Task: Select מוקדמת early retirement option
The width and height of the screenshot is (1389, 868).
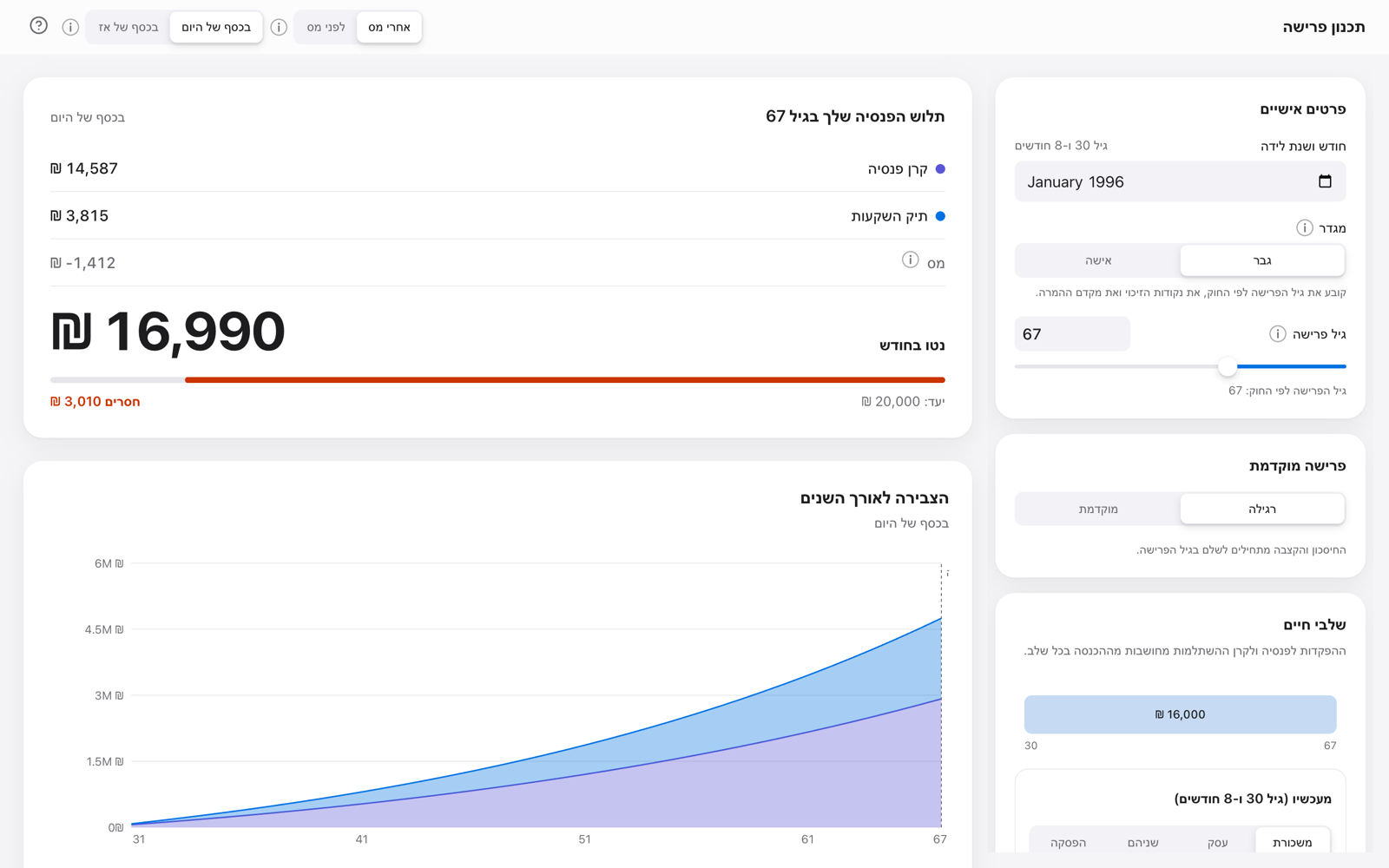Action: click(x=1098, y=509)
